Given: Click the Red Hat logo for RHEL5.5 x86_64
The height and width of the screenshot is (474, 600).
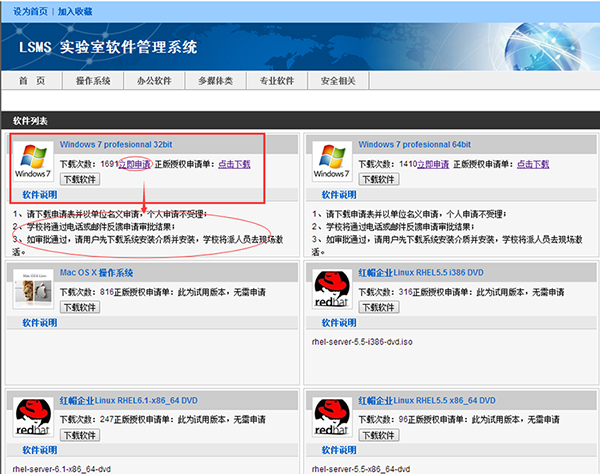Looking at the screenshot, I should click(332, 417).
